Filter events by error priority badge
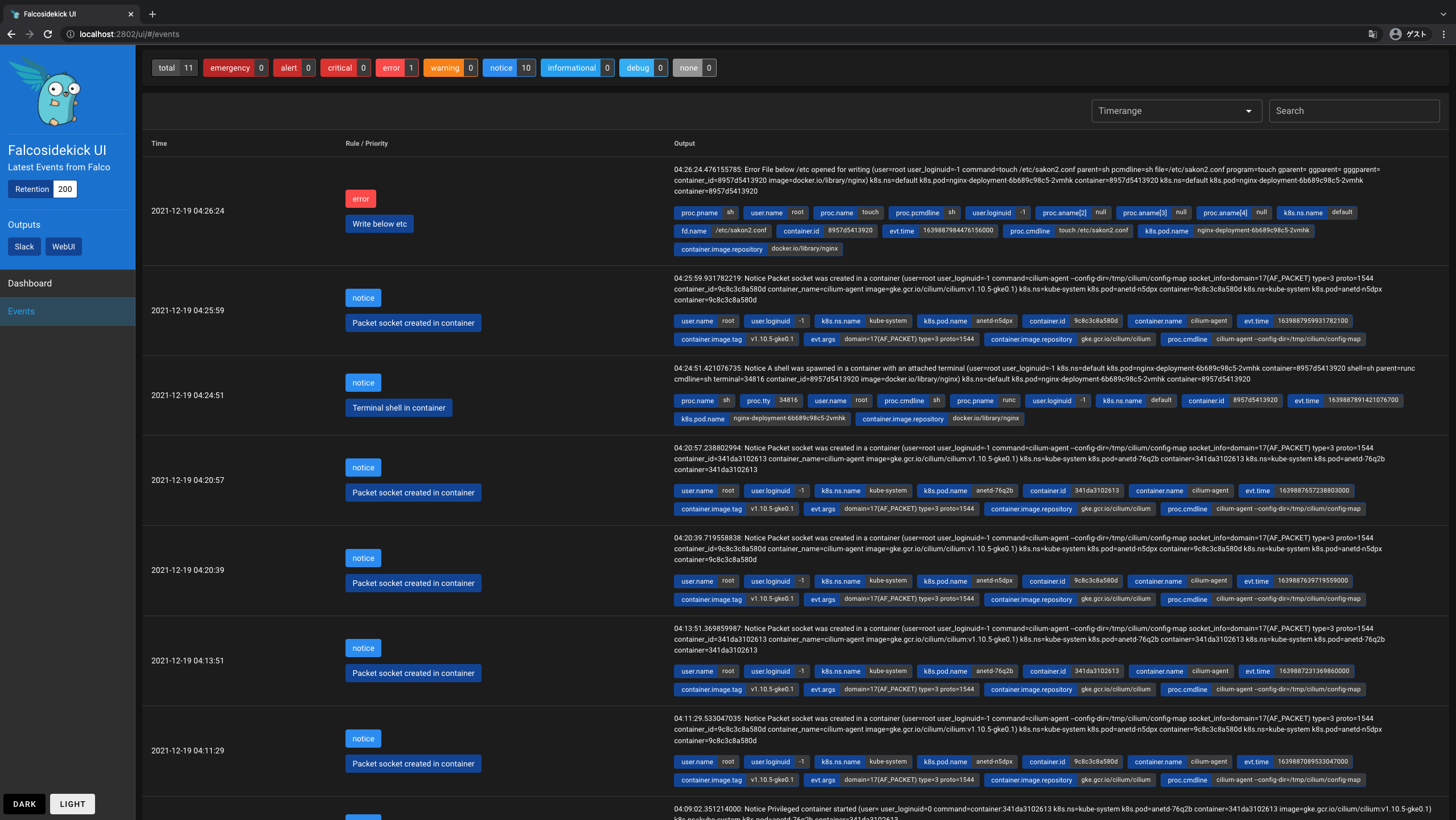This screenshot has width=1456, height=820. click(x=397, y=68)
